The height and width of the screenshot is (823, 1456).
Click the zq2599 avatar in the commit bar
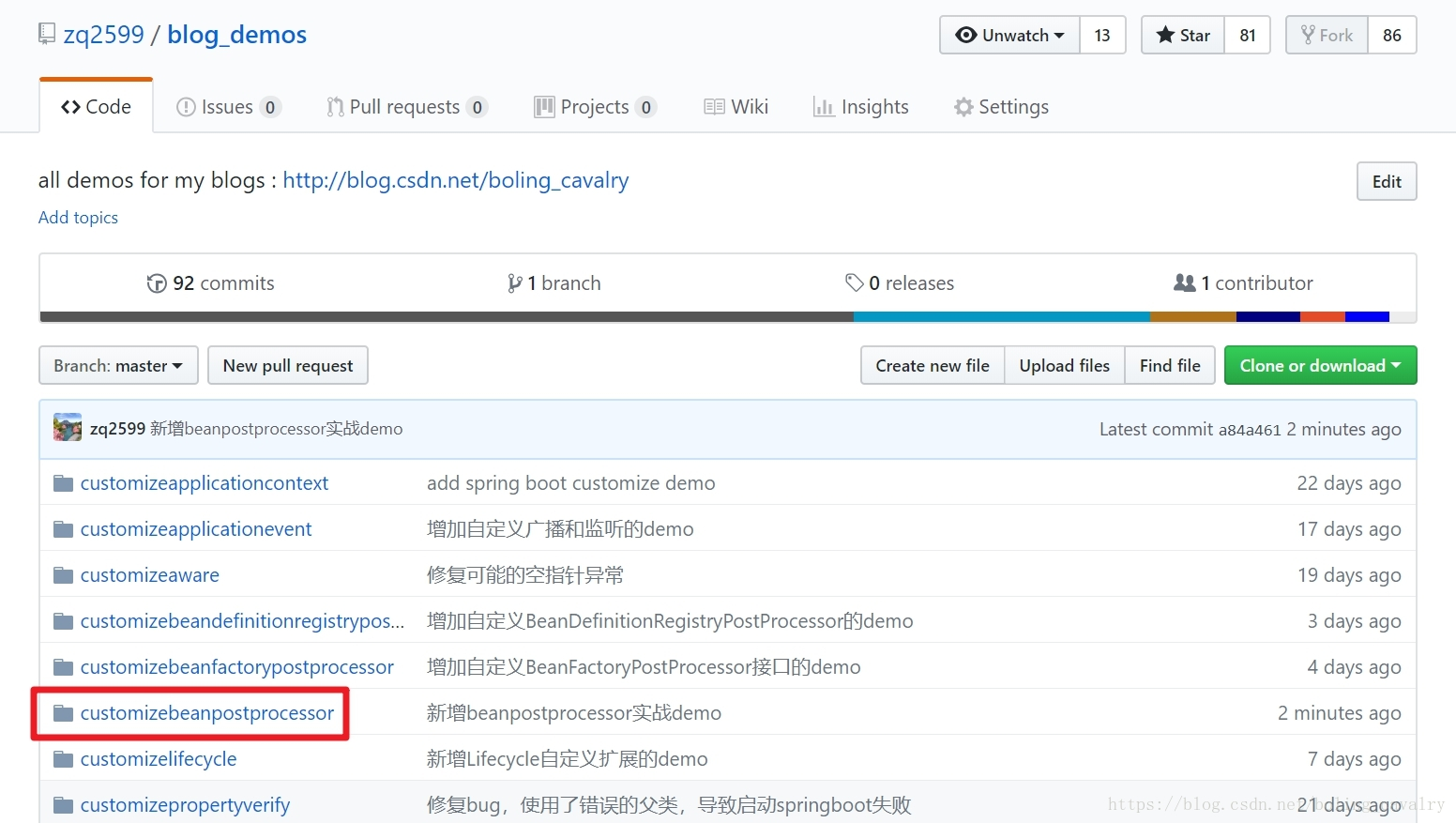pyautogui.click(x=68, y=428)
